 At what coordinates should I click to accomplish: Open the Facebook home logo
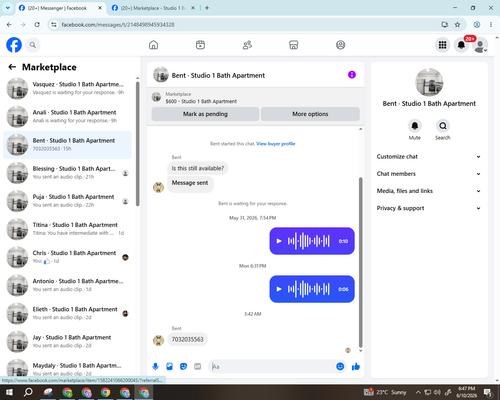[14, 45]
